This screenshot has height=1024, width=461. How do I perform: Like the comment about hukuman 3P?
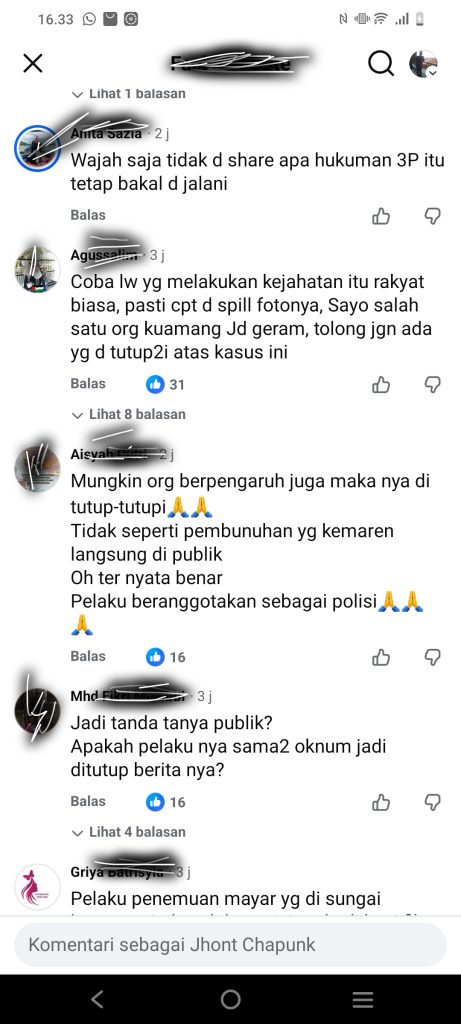(x=381, y=216)
